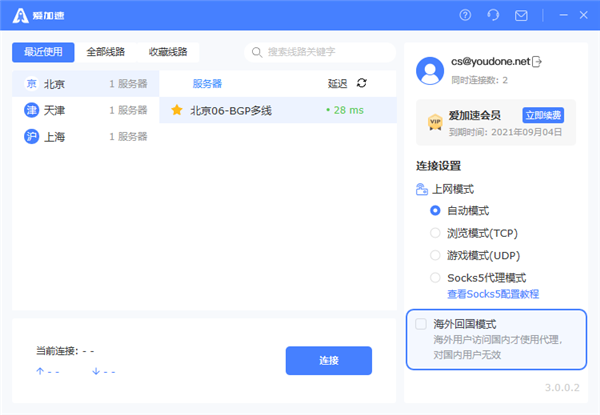Select 游戏模式(UDP) radio button
Image resolution: width=600 pixels, height=415 pixels.
point(435,256)
